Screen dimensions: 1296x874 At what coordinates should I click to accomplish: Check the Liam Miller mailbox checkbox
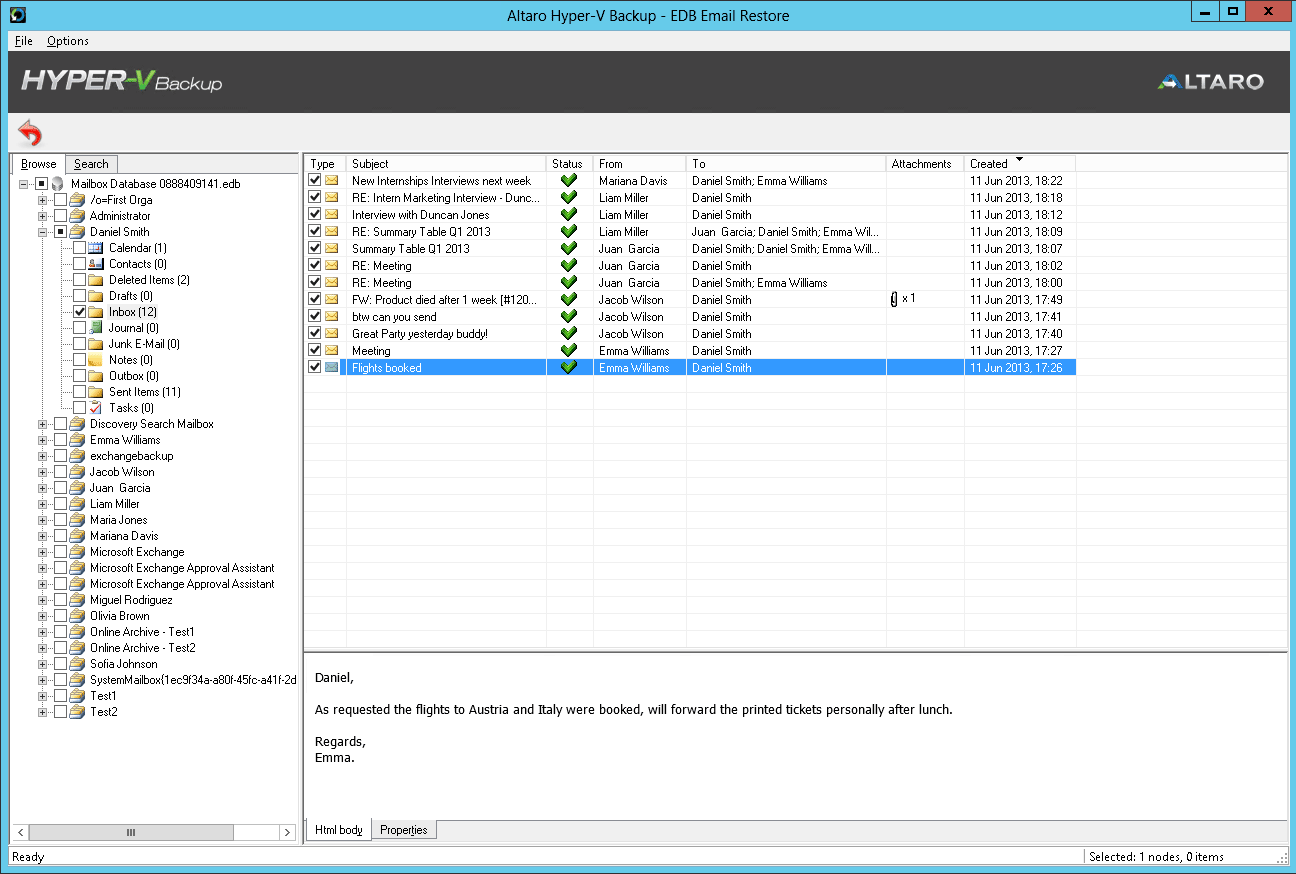pos(60,504)
